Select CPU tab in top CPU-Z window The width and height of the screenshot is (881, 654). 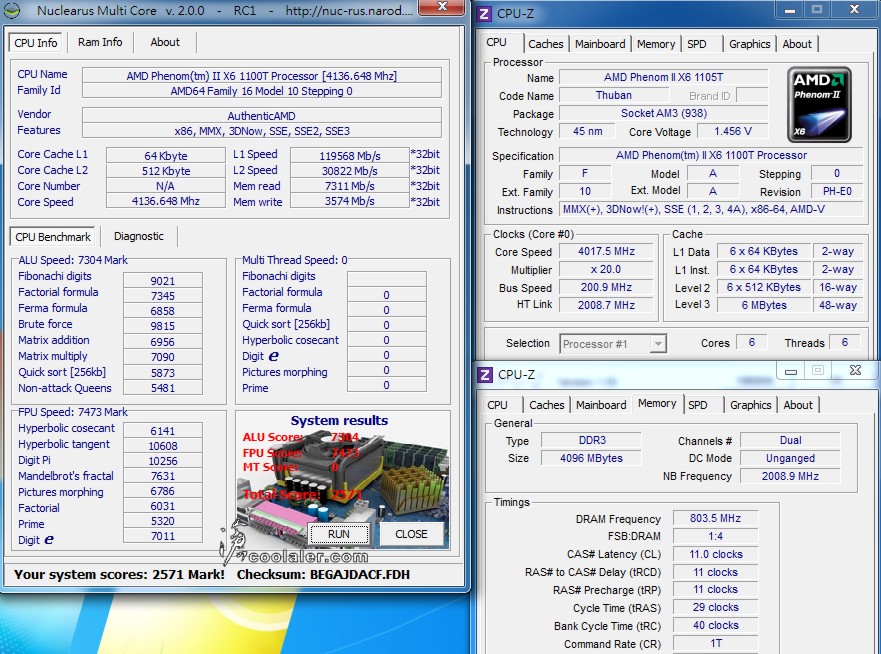coord(497,42)
